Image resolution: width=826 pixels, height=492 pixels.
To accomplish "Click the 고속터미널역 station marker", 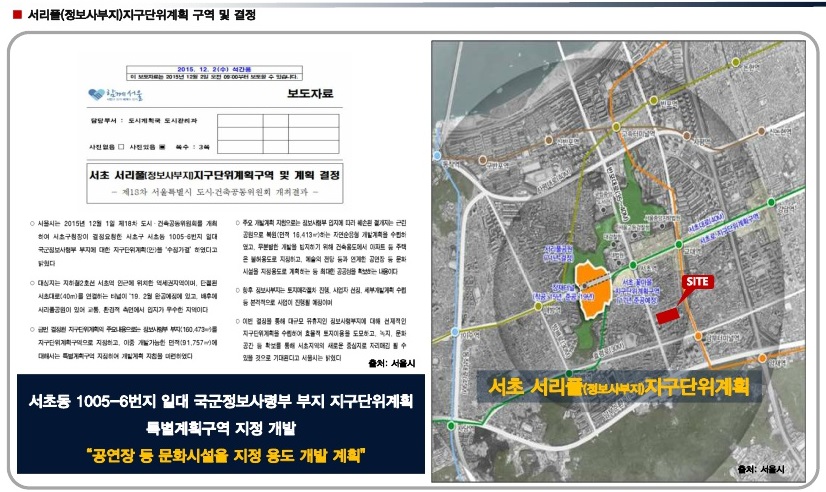I will coord(616,127).
